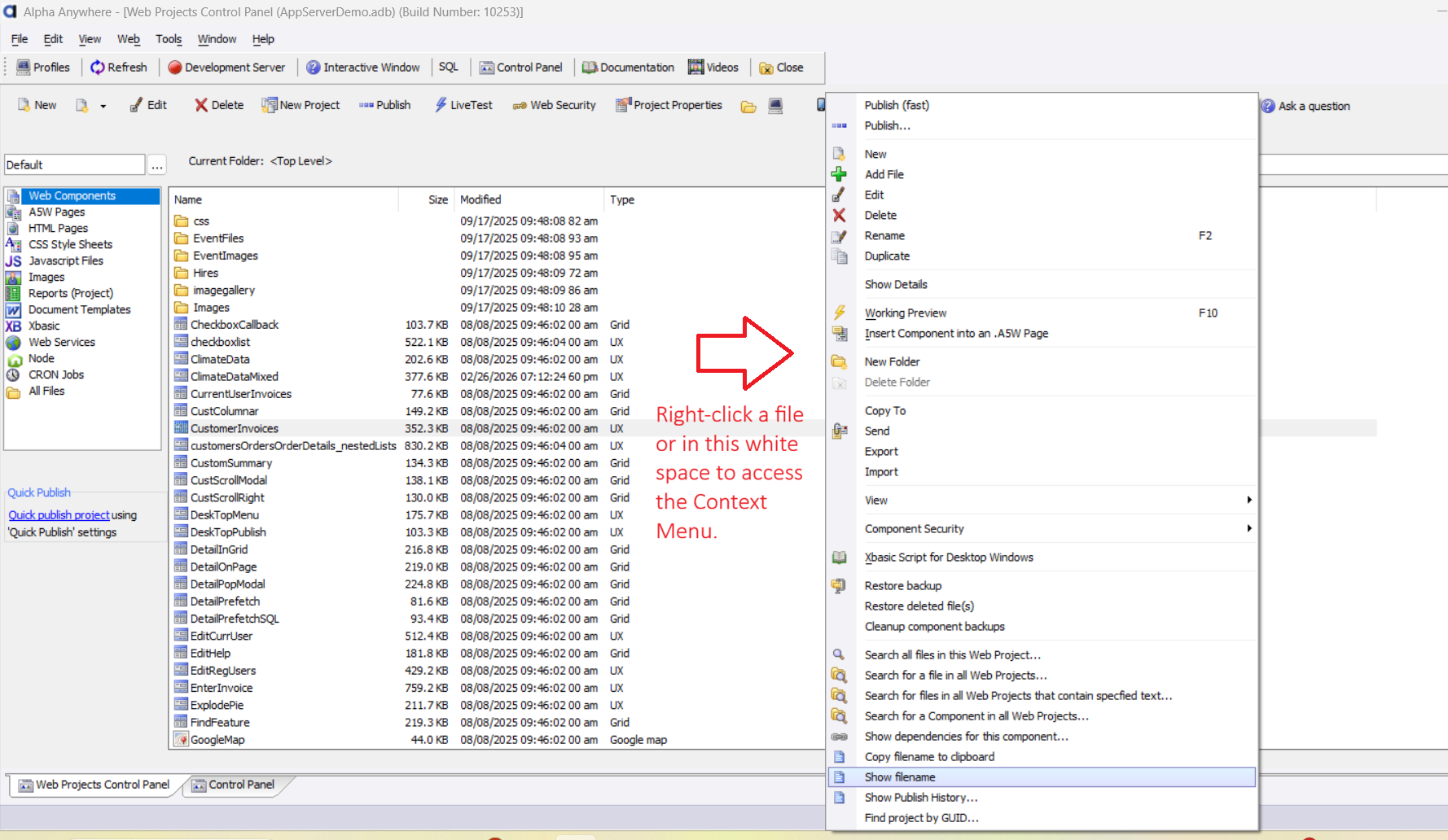Select All Files category
Viewport: 1448px width, 840px height.
(x=46, y=392)
